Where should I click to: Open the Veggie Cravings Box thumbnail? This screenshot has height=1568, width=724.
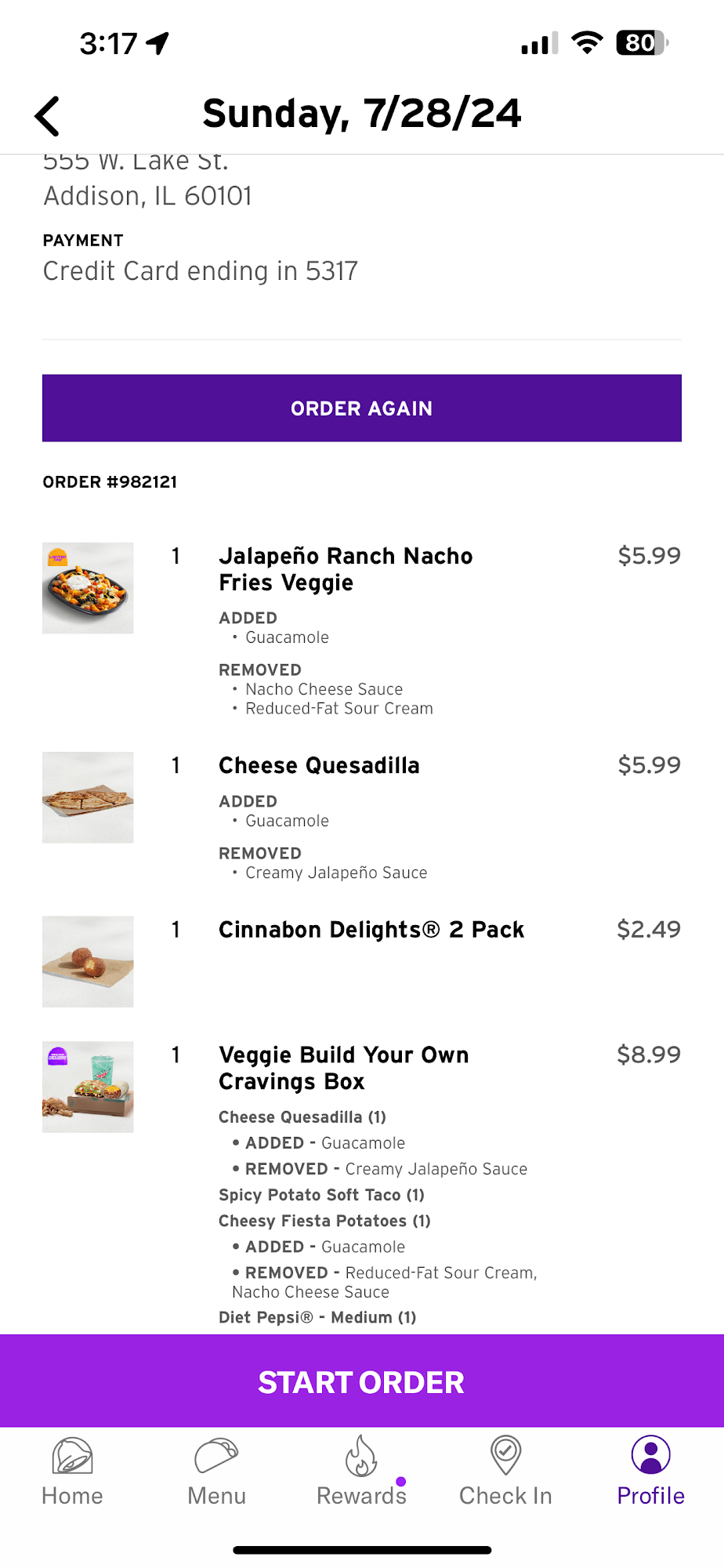pyautogui.click(x=88, y=1087)
